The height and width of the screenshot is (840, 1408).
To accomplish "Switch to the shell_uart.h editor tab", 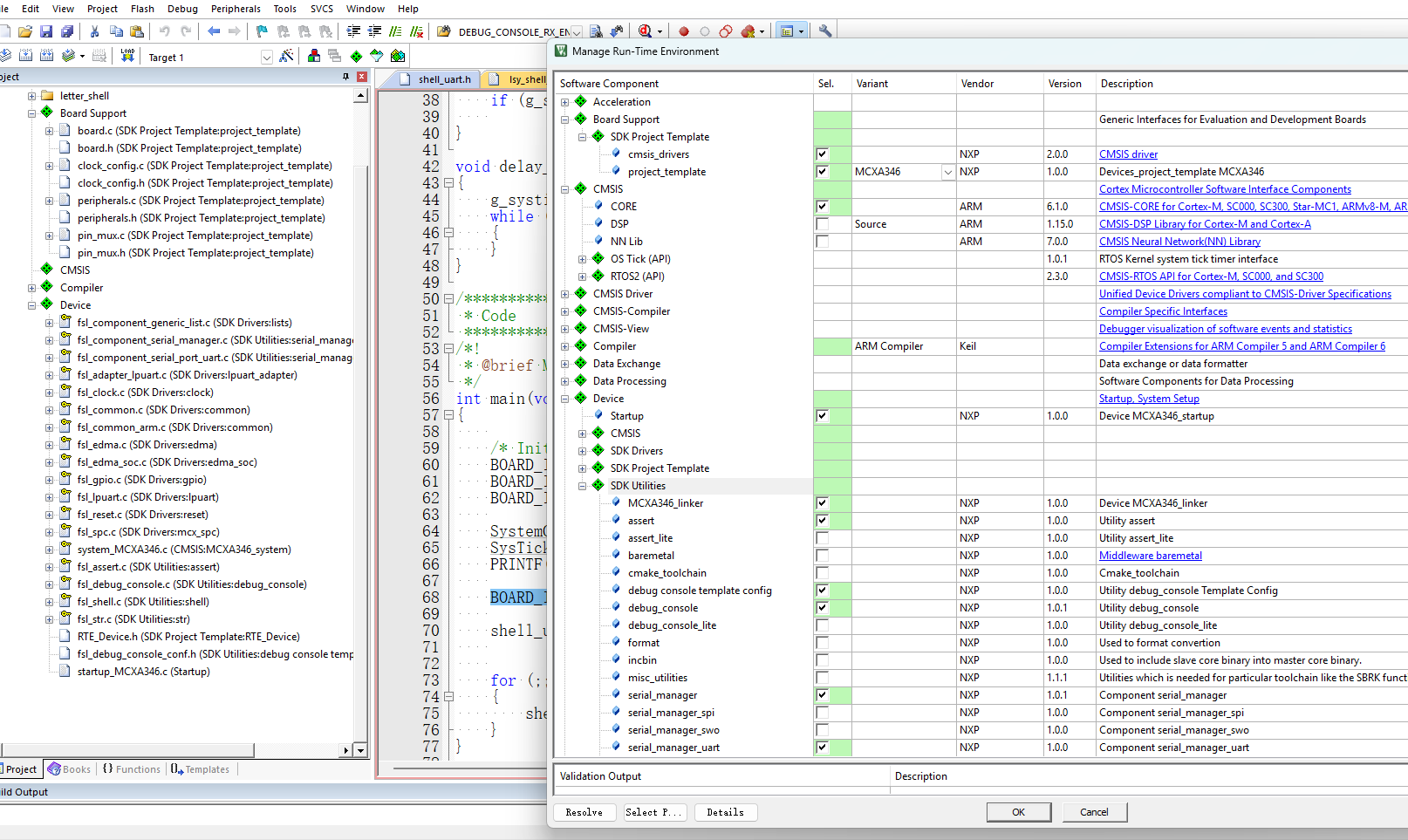I will [444, 79].
